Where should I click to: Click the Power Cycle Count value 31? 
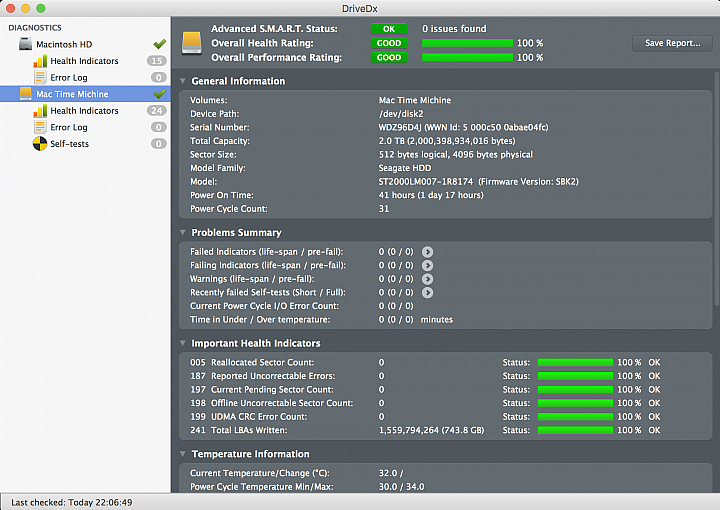[384, 208]
